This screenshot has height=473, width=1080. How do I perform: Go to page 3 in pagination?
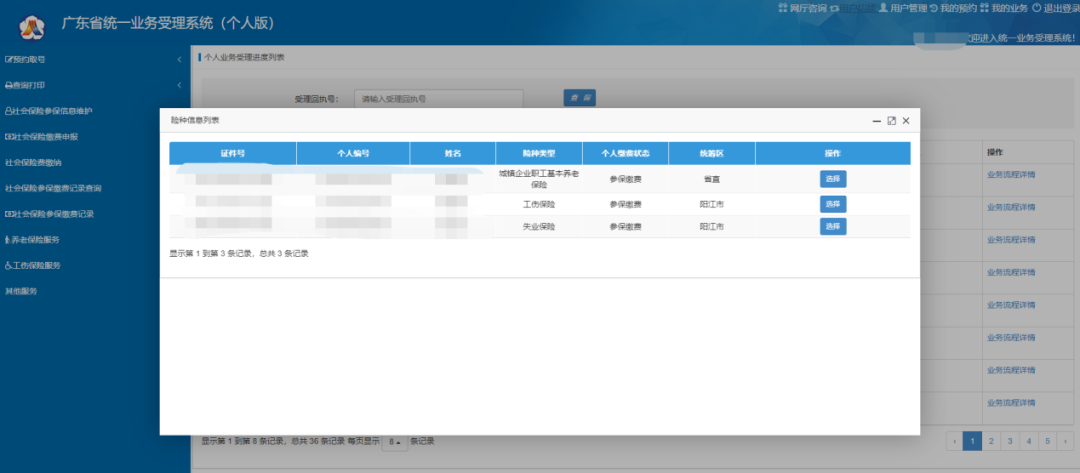(x=1010, y=440)
